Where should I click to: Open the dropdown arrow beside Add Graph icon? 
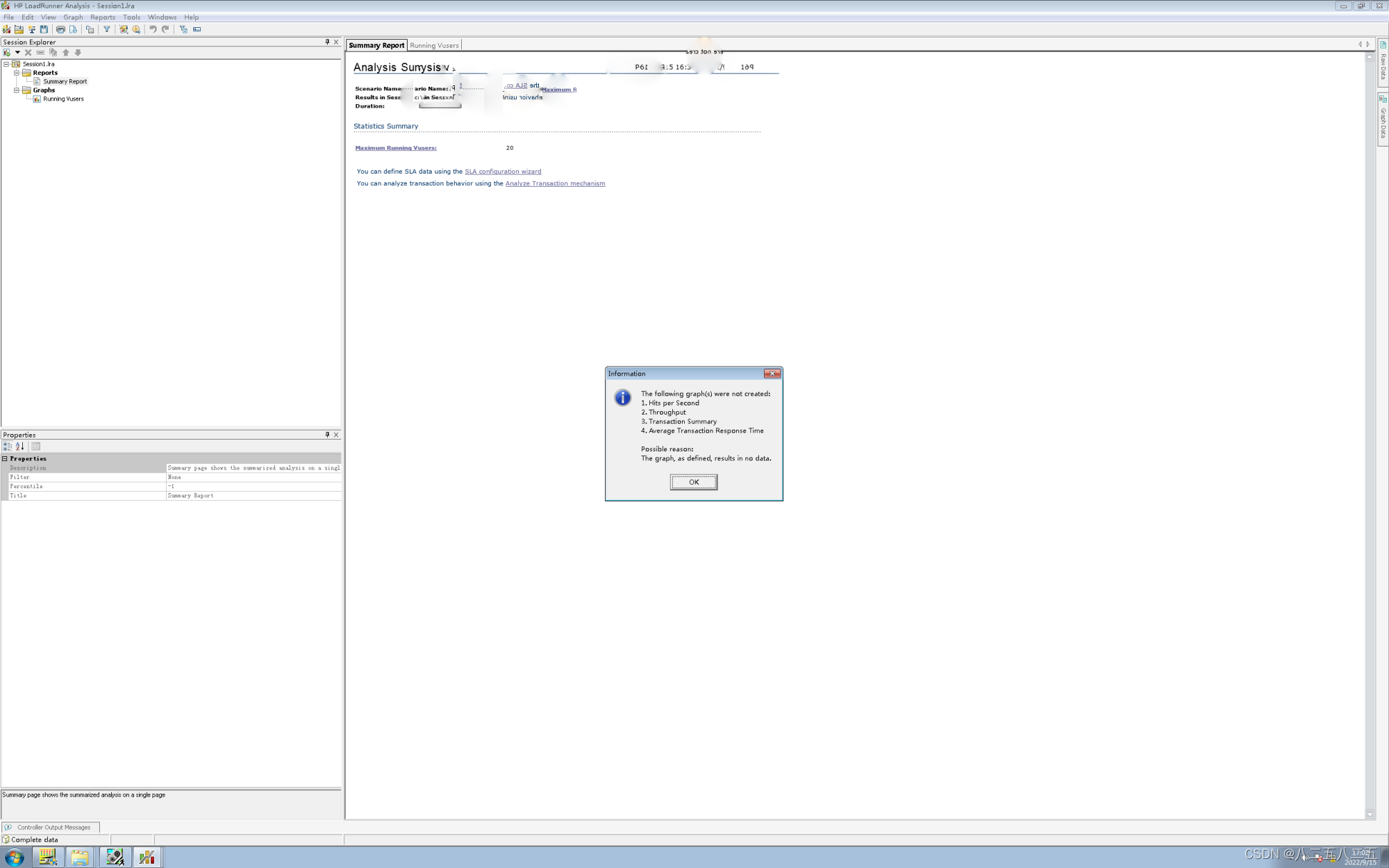[17, 53]
